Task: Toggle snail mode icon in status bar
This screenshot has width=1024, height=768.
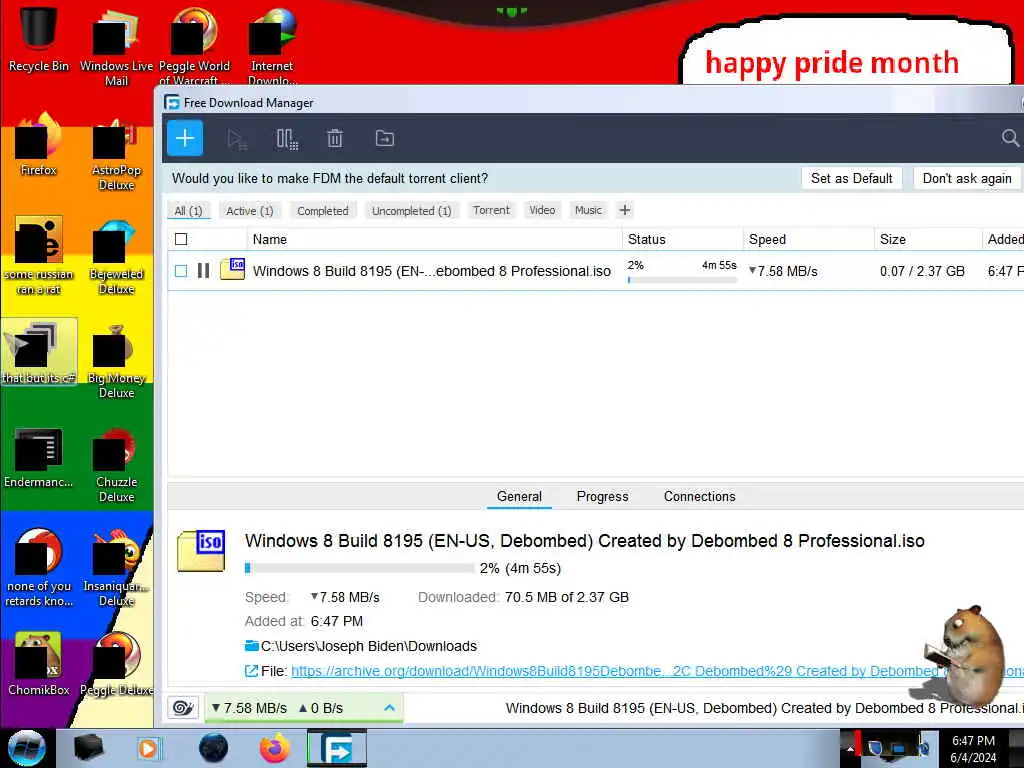Action: tap(183, 708)
